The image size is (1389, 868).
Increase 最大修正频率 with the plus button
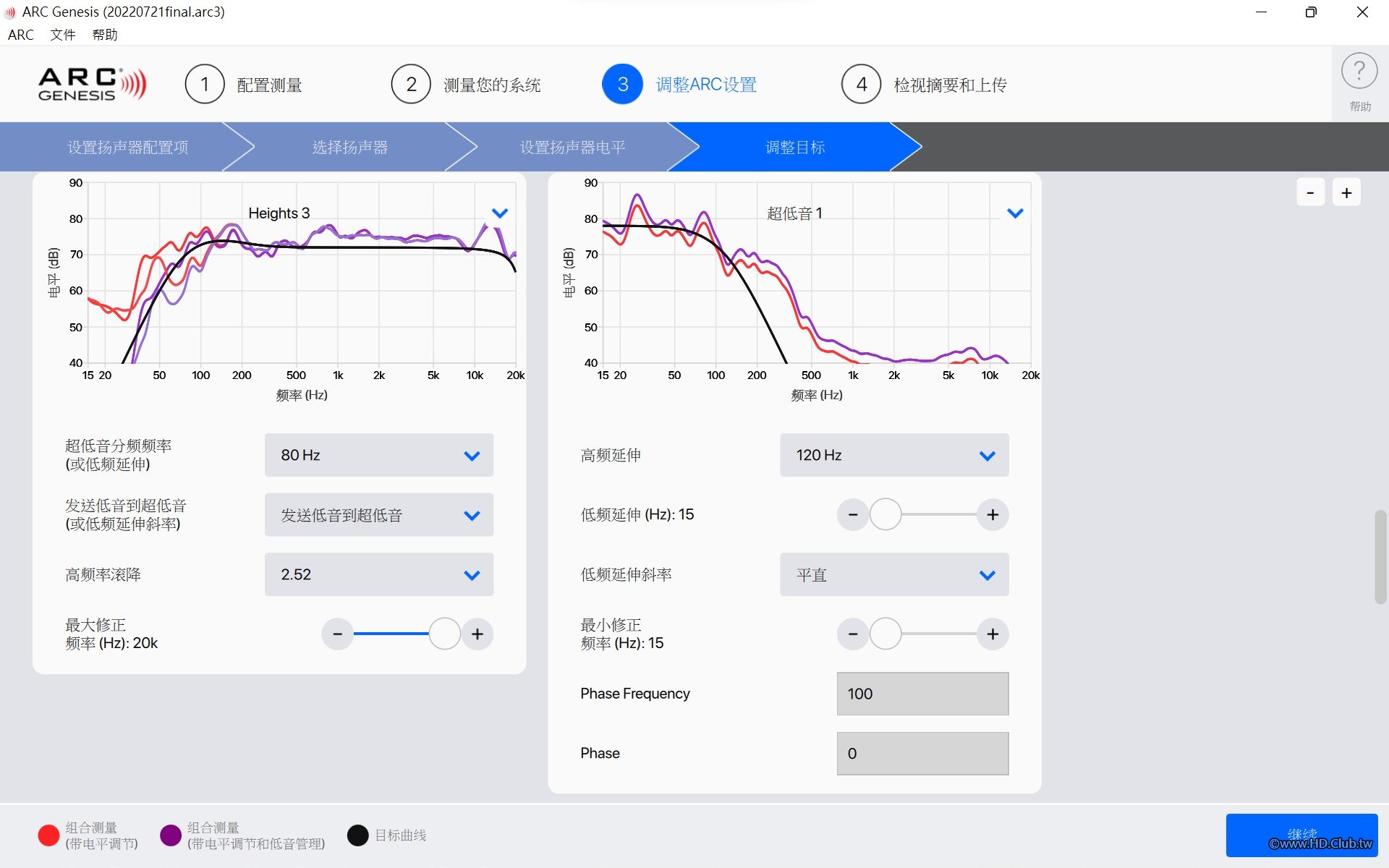[477, 634]
